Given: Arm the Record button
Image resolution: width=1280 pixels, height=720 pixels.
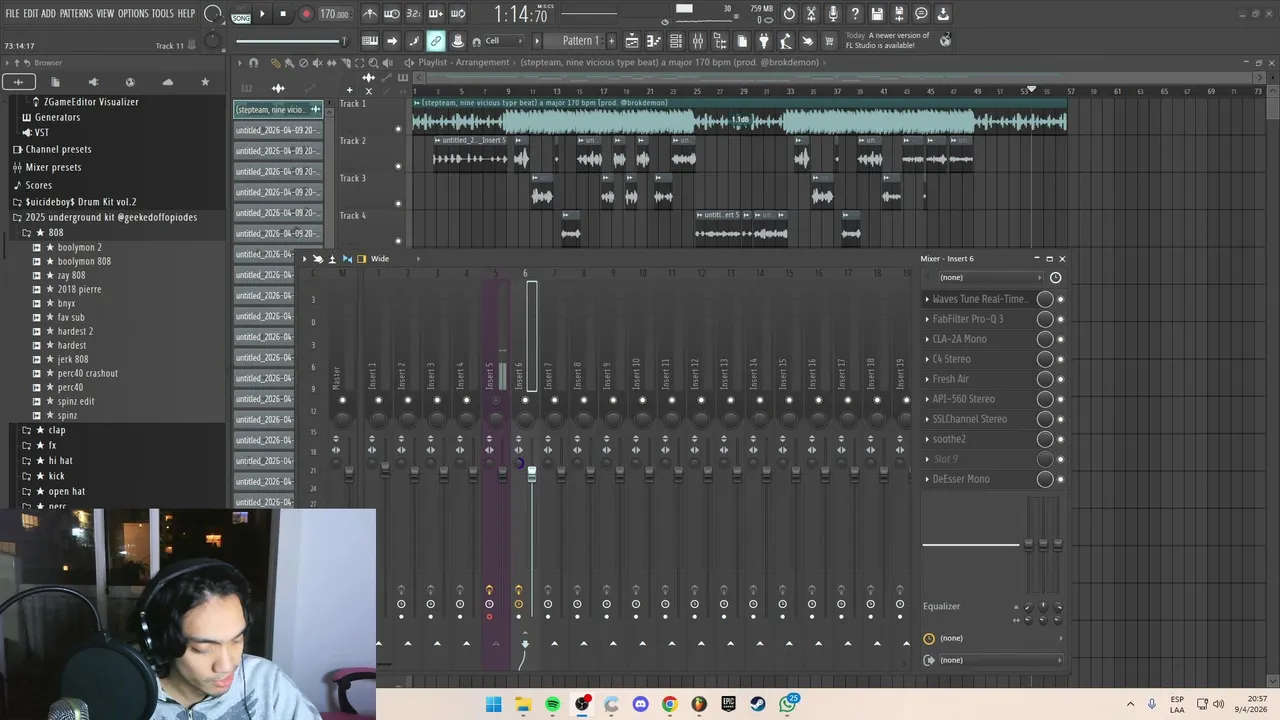Looking at the screenshot, I should point(306,14).
